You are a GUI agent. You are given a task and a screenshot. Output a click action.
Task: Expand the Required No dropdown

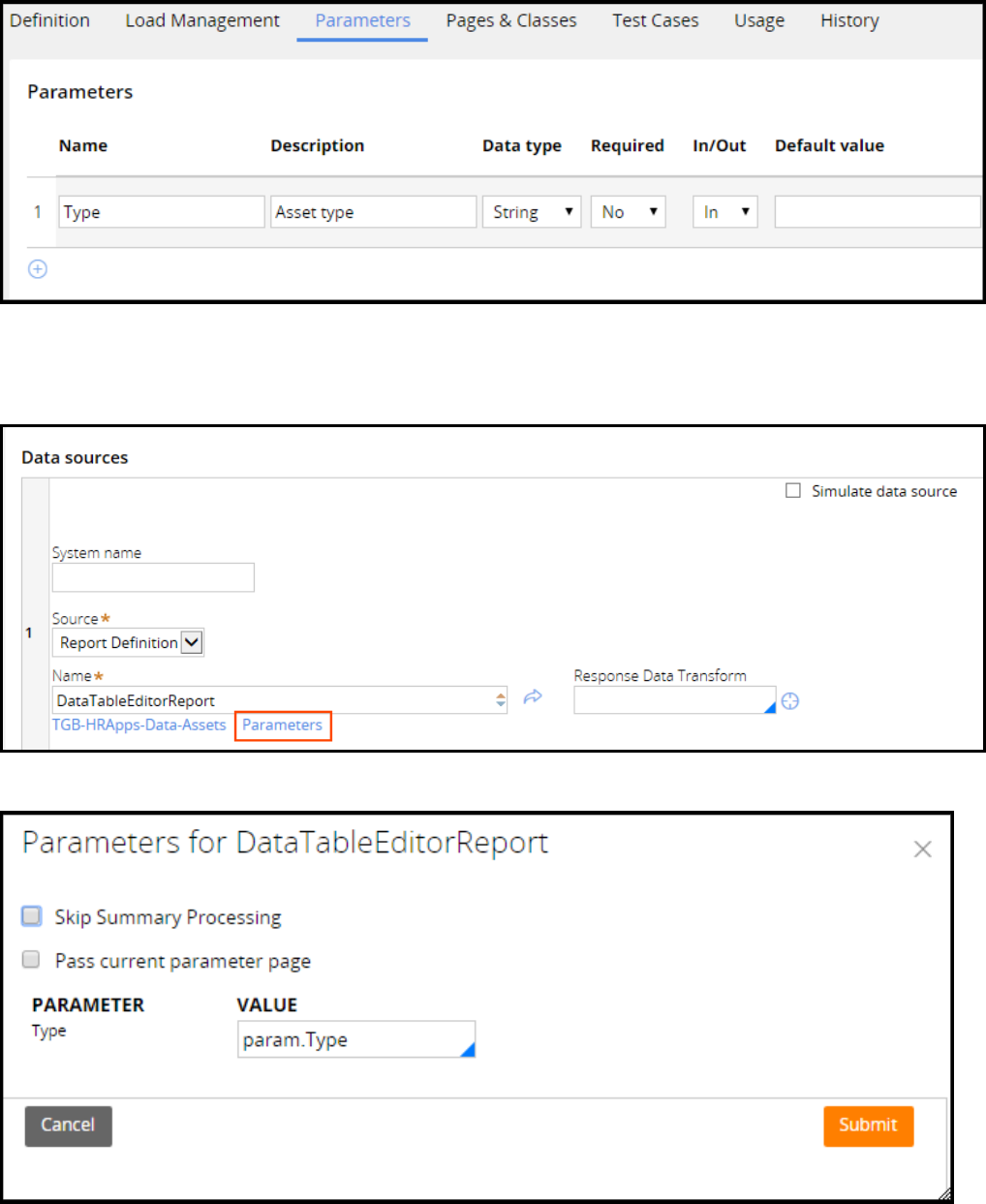[628, 212]
